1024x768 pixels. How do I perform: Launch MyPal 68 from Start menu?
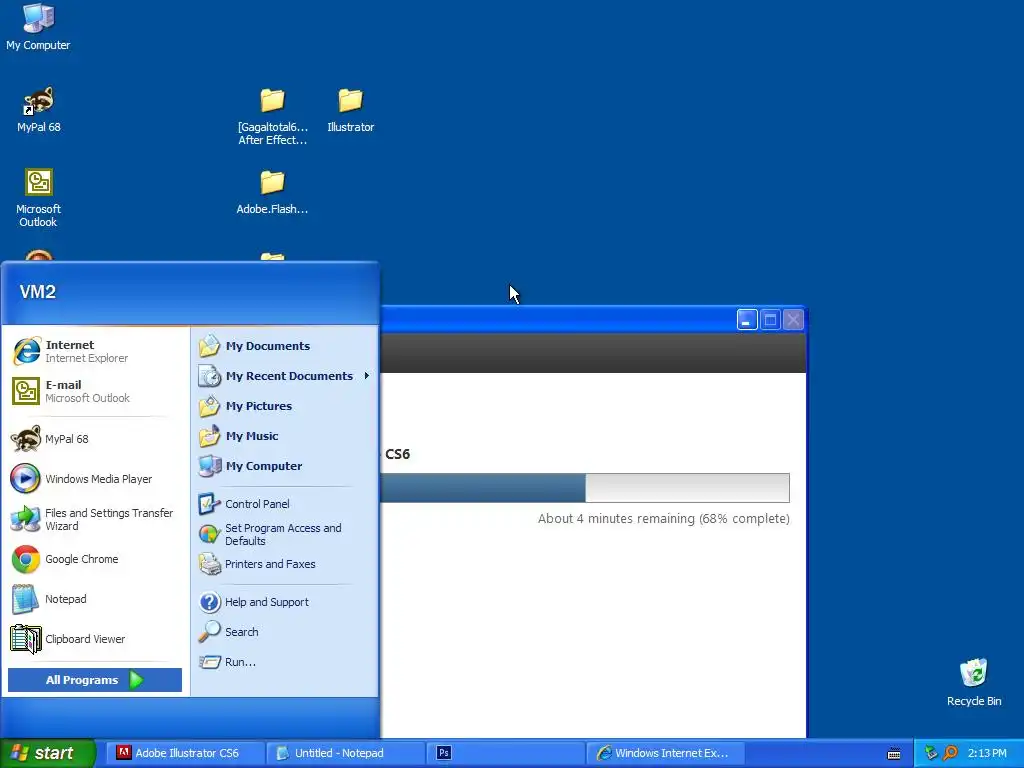pos(95,439)
